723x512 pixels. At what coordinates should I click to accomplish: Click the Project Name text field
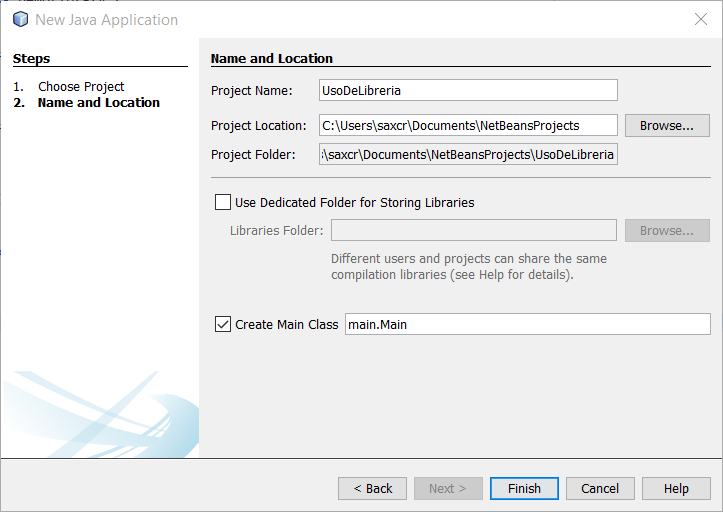[468, 90]
